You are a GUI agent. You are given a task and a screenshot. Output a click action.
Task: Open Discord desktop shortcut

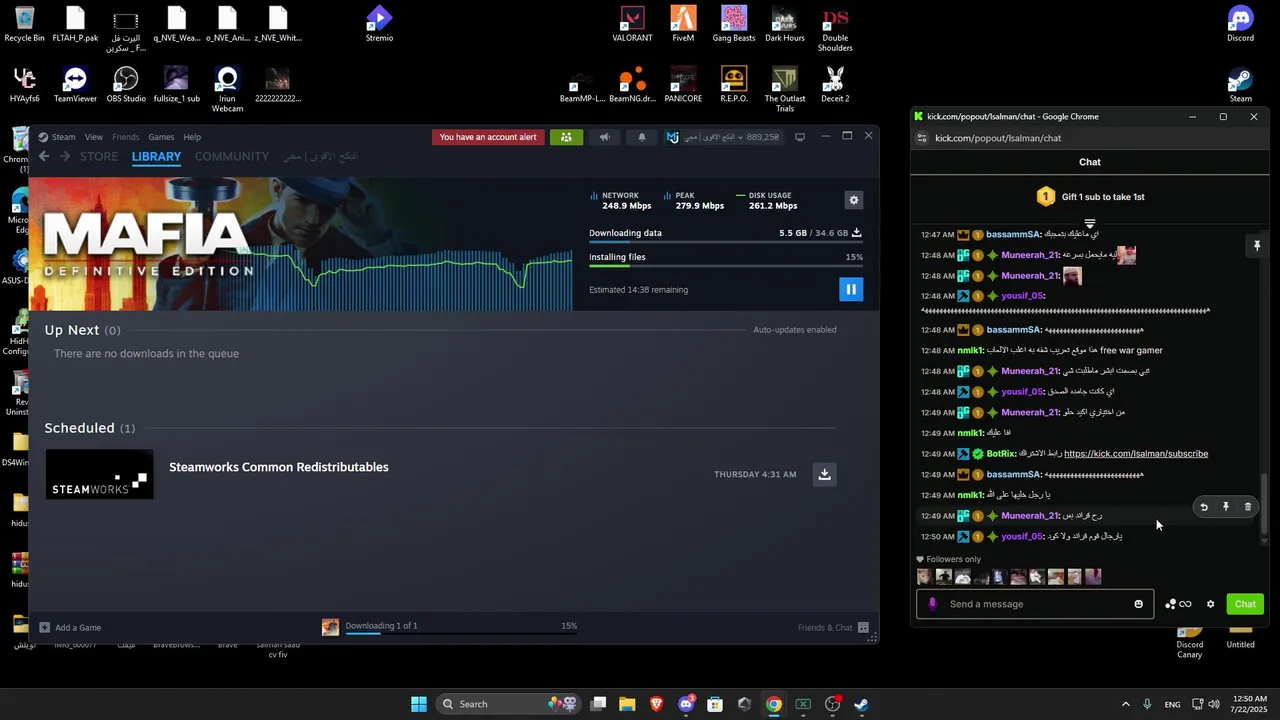1240,25
